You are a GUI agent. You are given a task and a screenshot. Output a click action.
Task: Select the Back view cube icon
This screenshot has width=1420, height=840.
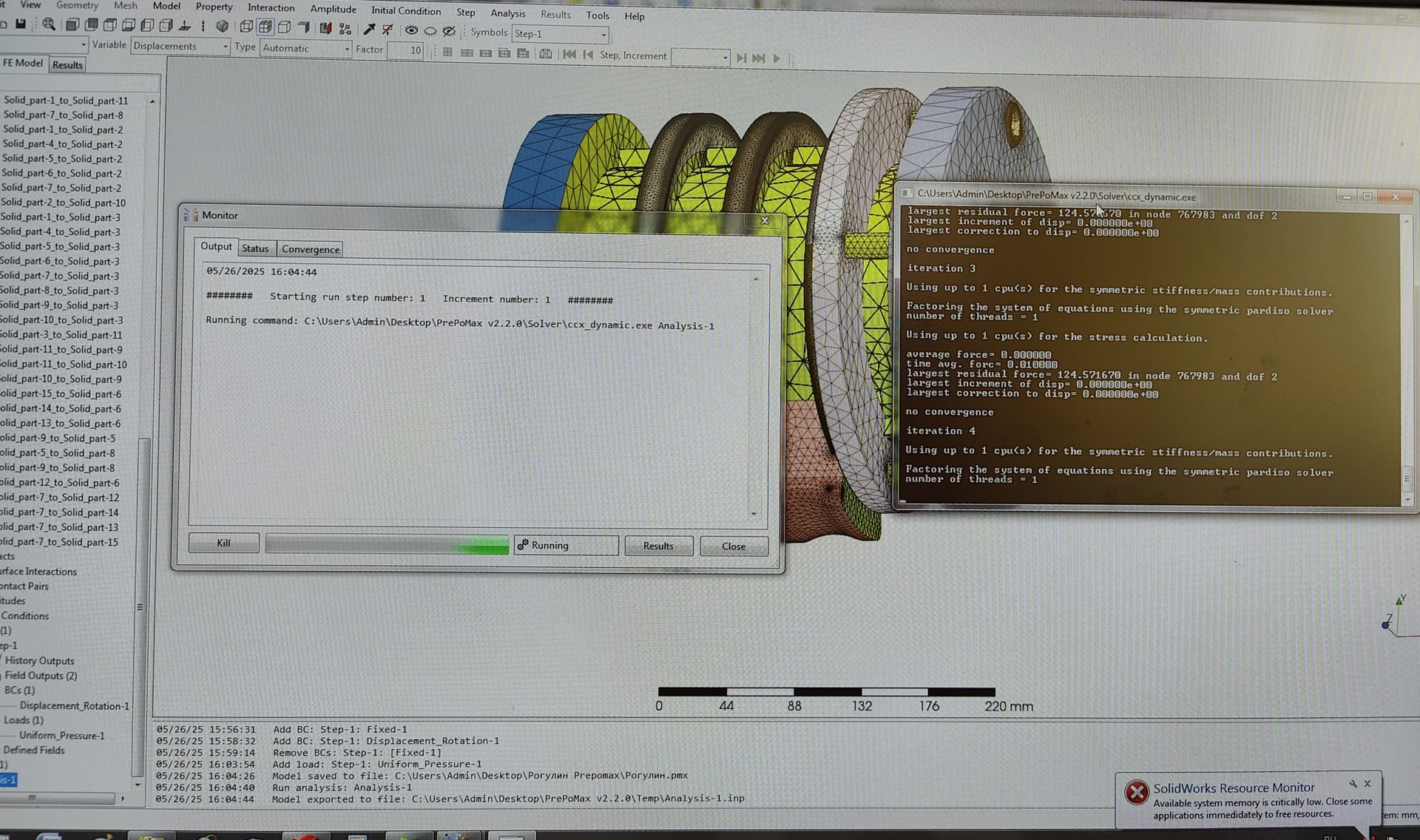point(92,25)
